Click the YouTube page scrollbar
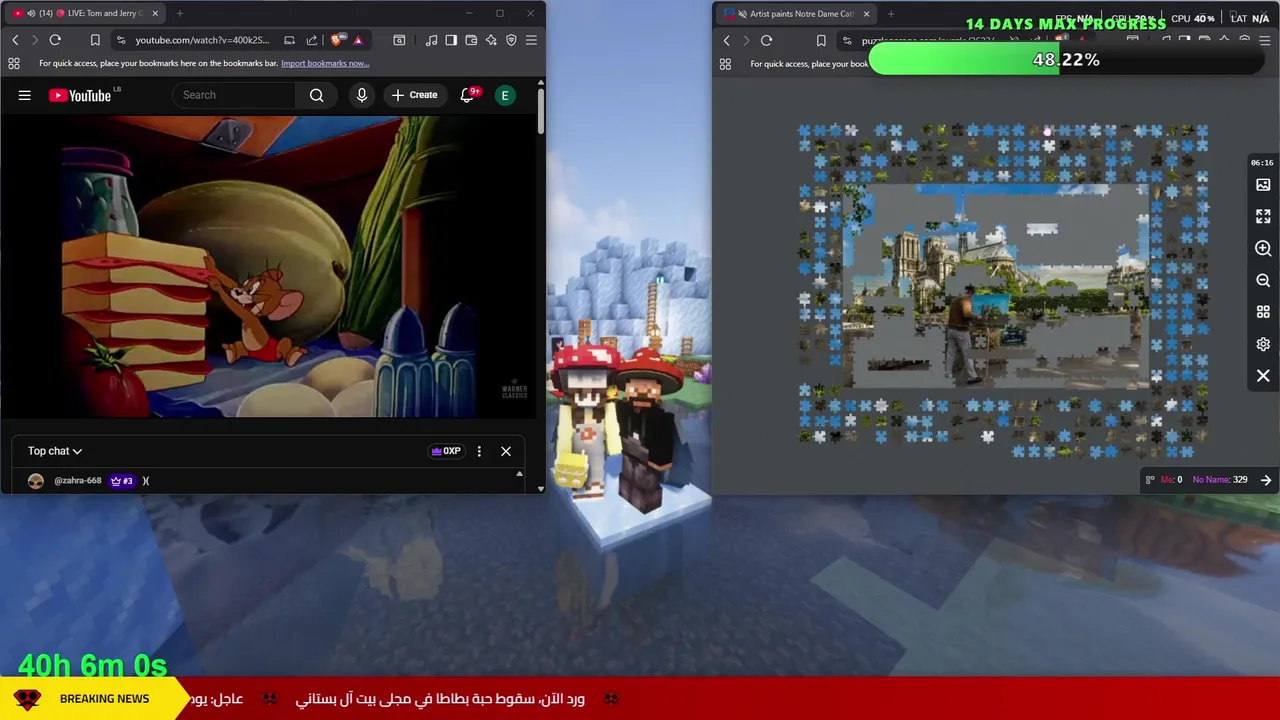1280x720 pixels. pos(541,110)
